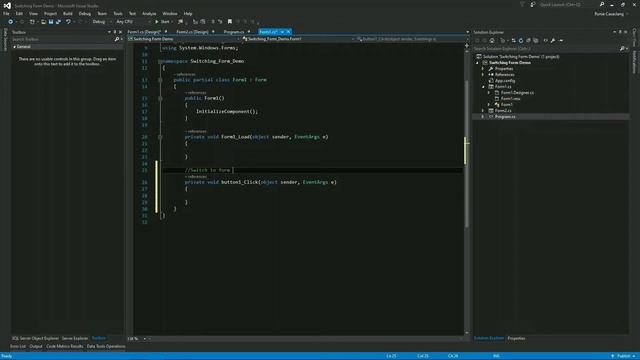Close the active Form1.cs tab

point(288,32)
